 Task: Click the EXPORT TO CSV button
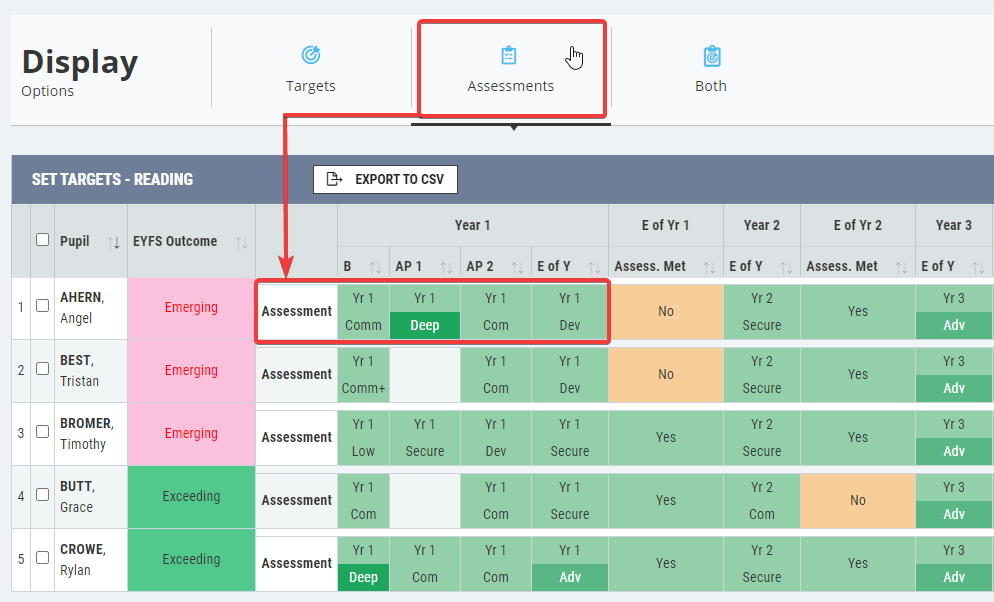(385, 179)
